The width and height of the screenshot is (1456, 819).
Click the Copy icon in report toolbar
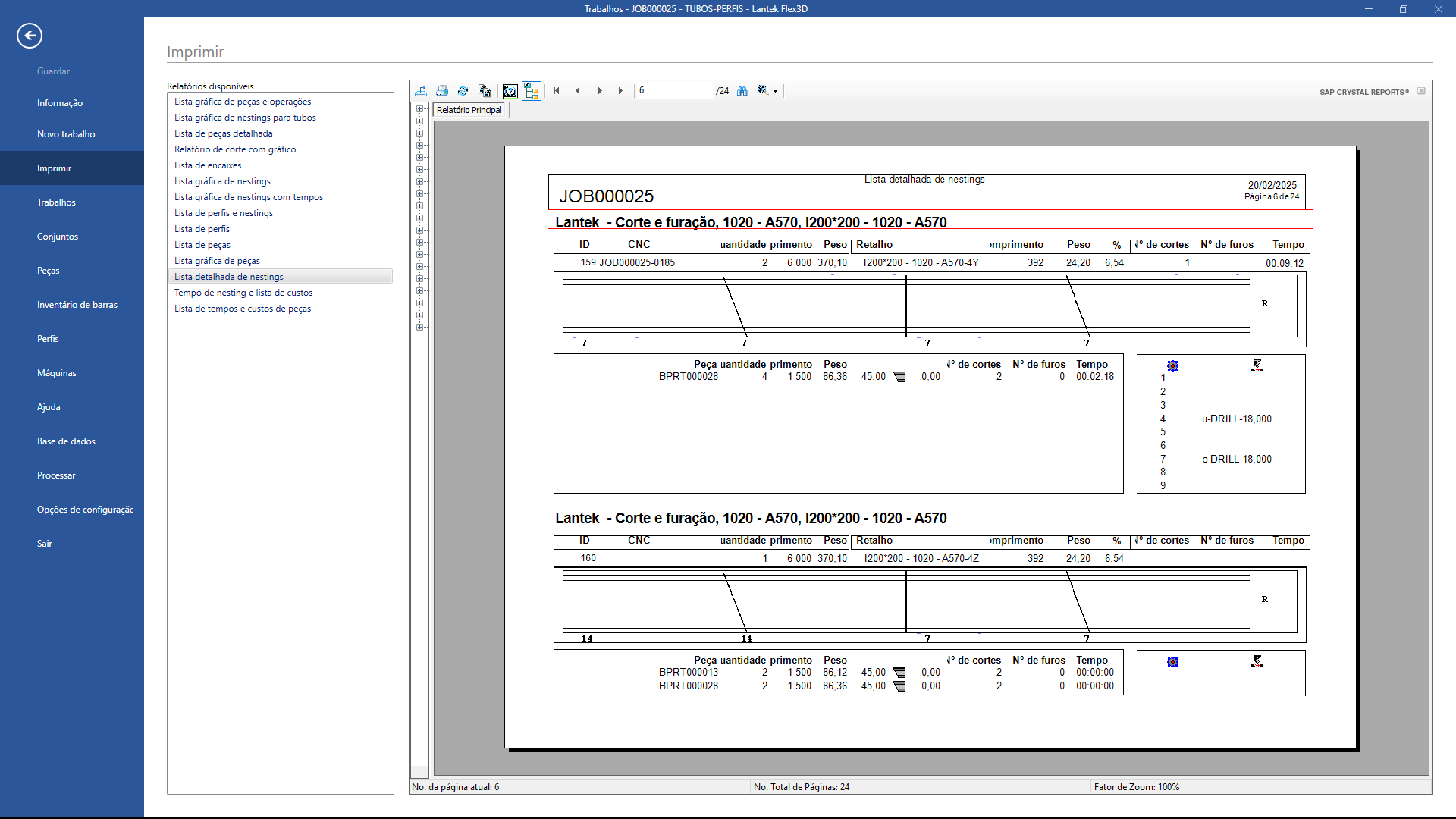(x=485, y=91)
